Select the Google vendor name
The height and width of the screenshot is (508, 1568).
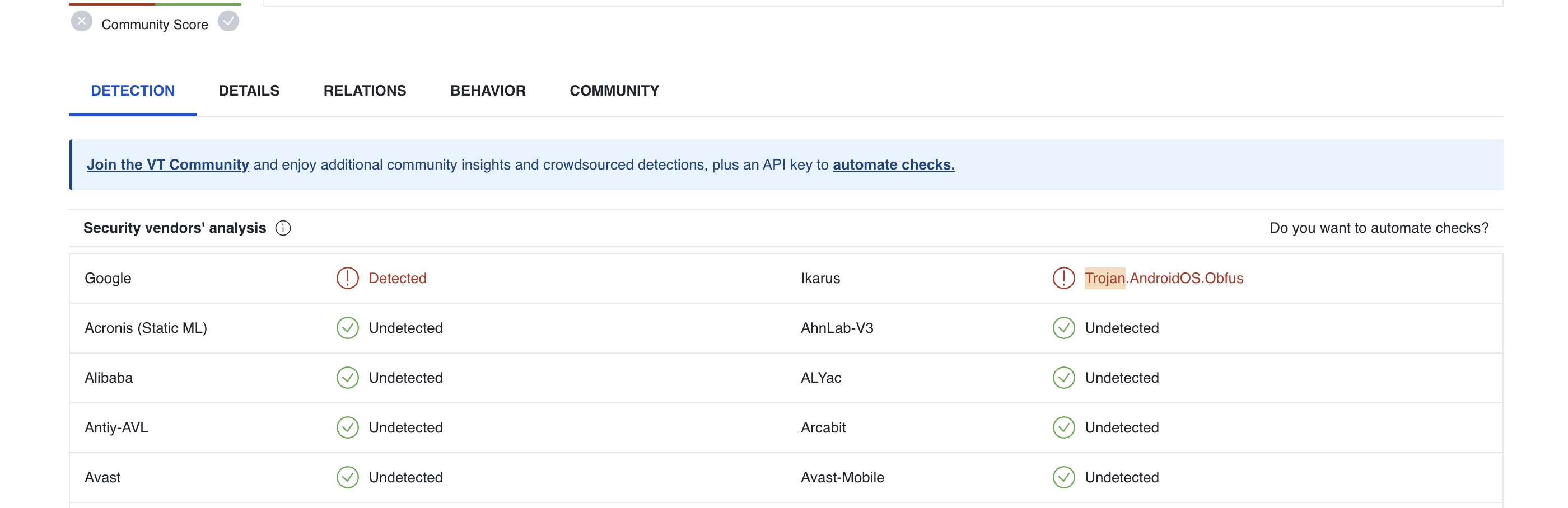(108, 279)
